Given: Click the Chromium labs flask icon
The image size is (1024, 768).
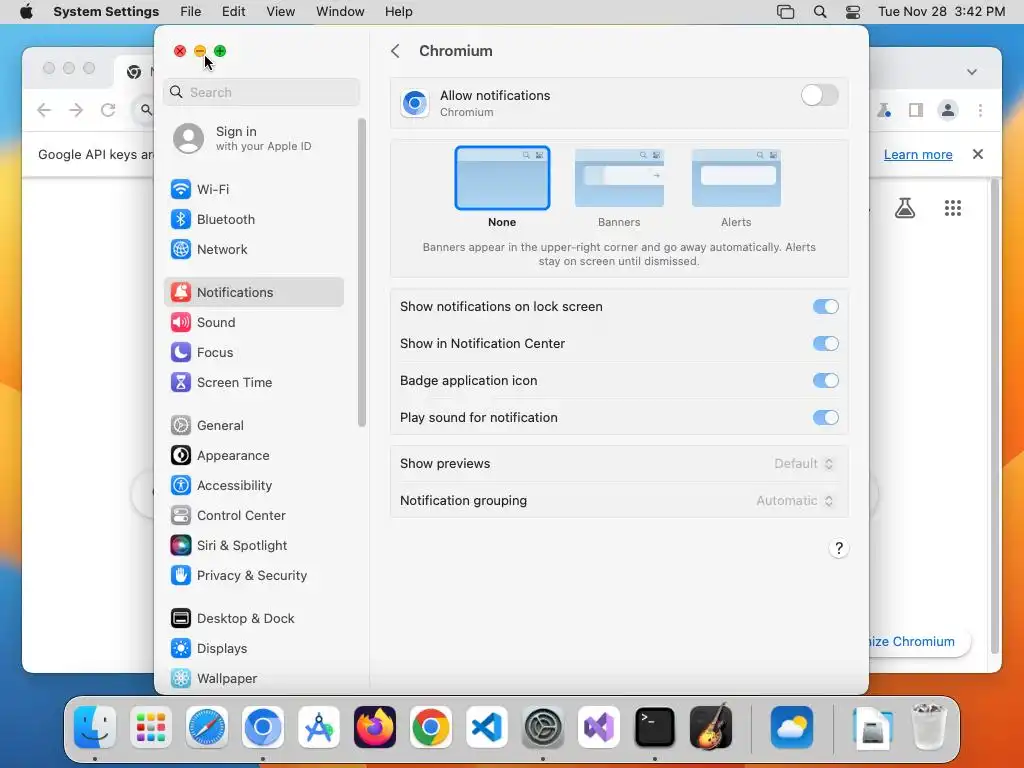Looking at the screenshot, I should [x=904, y=208].
